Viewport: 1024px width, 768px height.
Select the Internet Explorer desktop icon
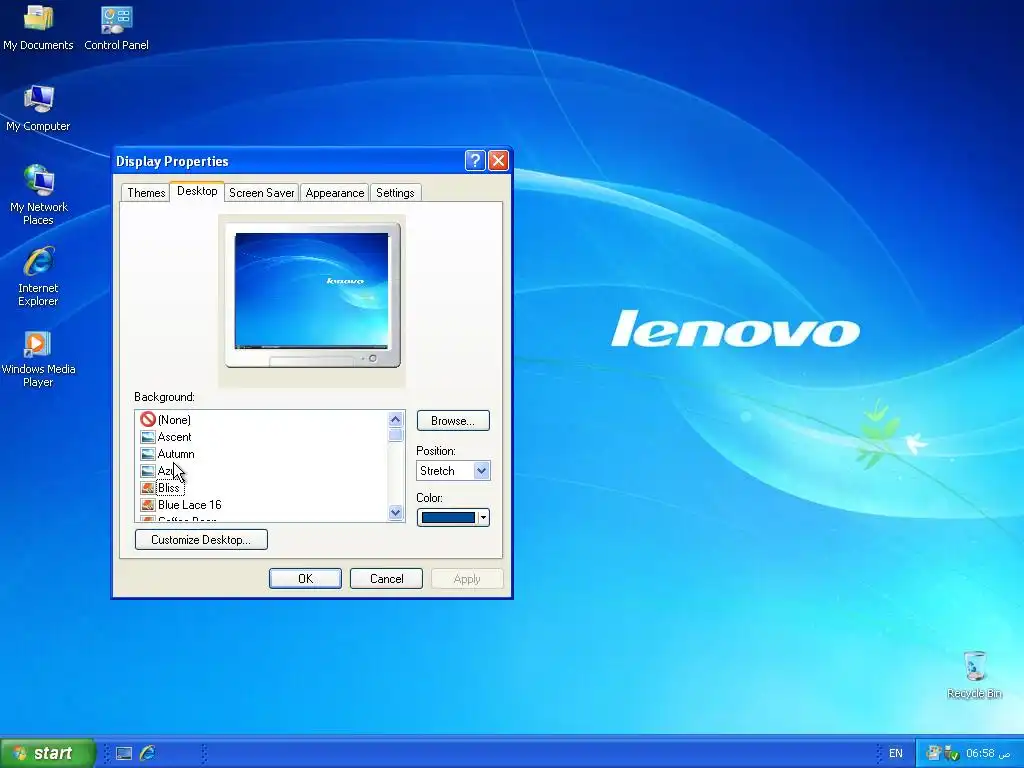coord(39,276)
